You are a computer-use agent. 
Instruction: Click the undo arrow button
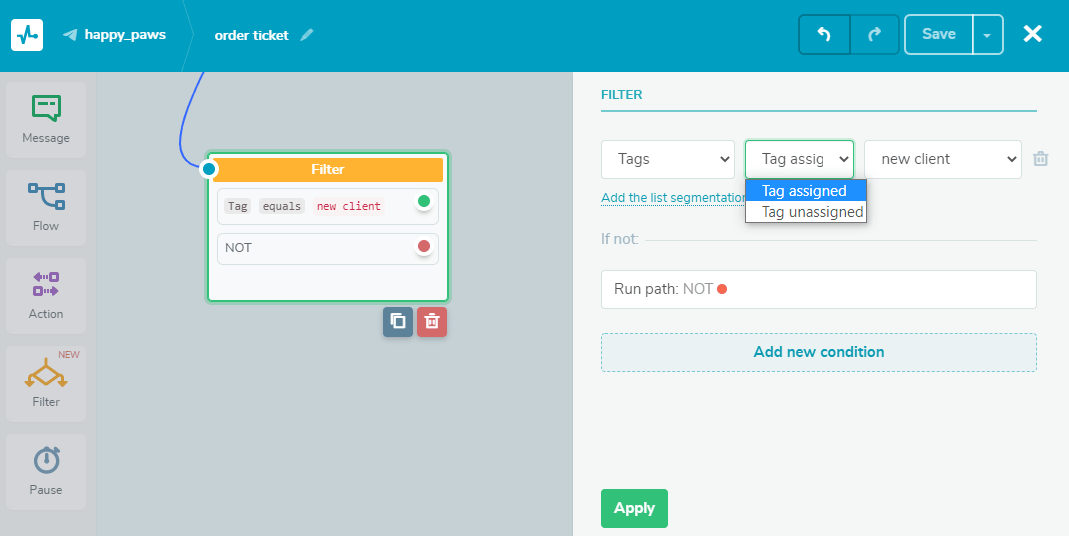(x=824, y=34)
